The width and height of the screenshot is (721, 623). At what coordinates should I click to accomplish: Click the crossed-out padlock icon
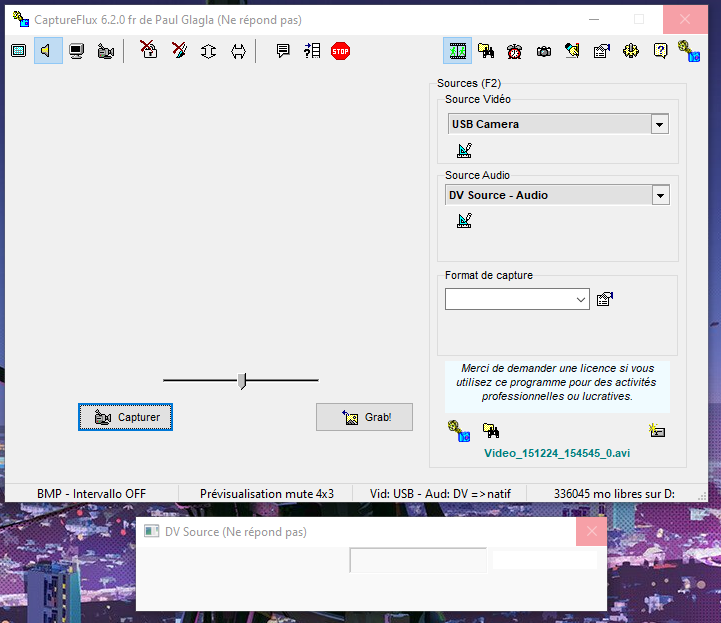point(149,49)
